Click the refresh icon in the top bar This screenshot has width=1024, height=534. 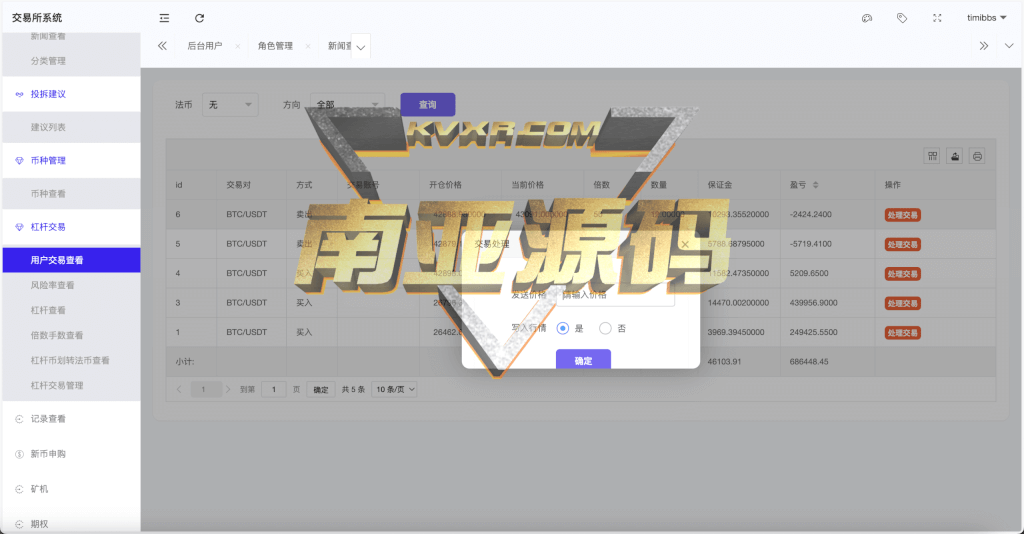200,18
